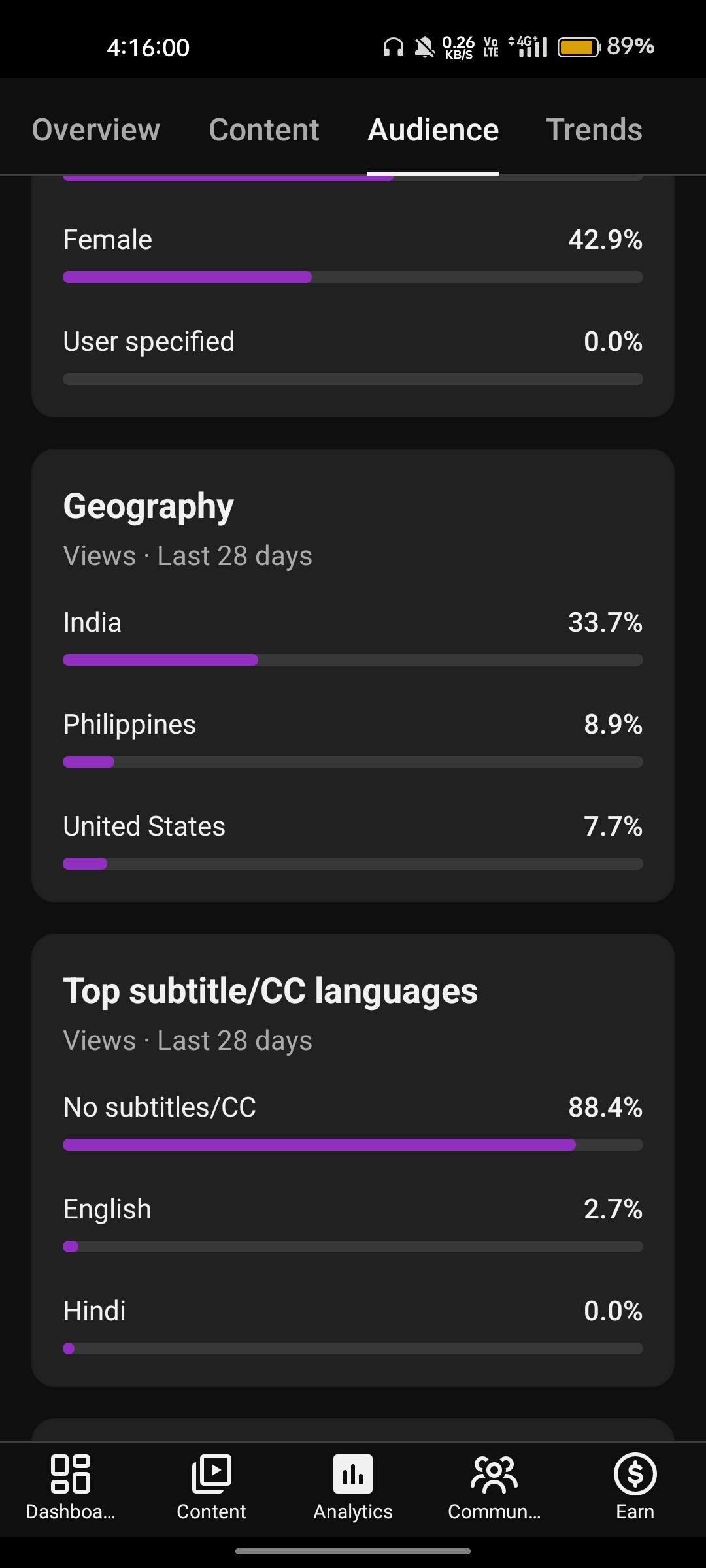706x1568 pixels.
Task: Tap the Earn dollar icon
Action: pyautogui.click(x=635, y=1474)
